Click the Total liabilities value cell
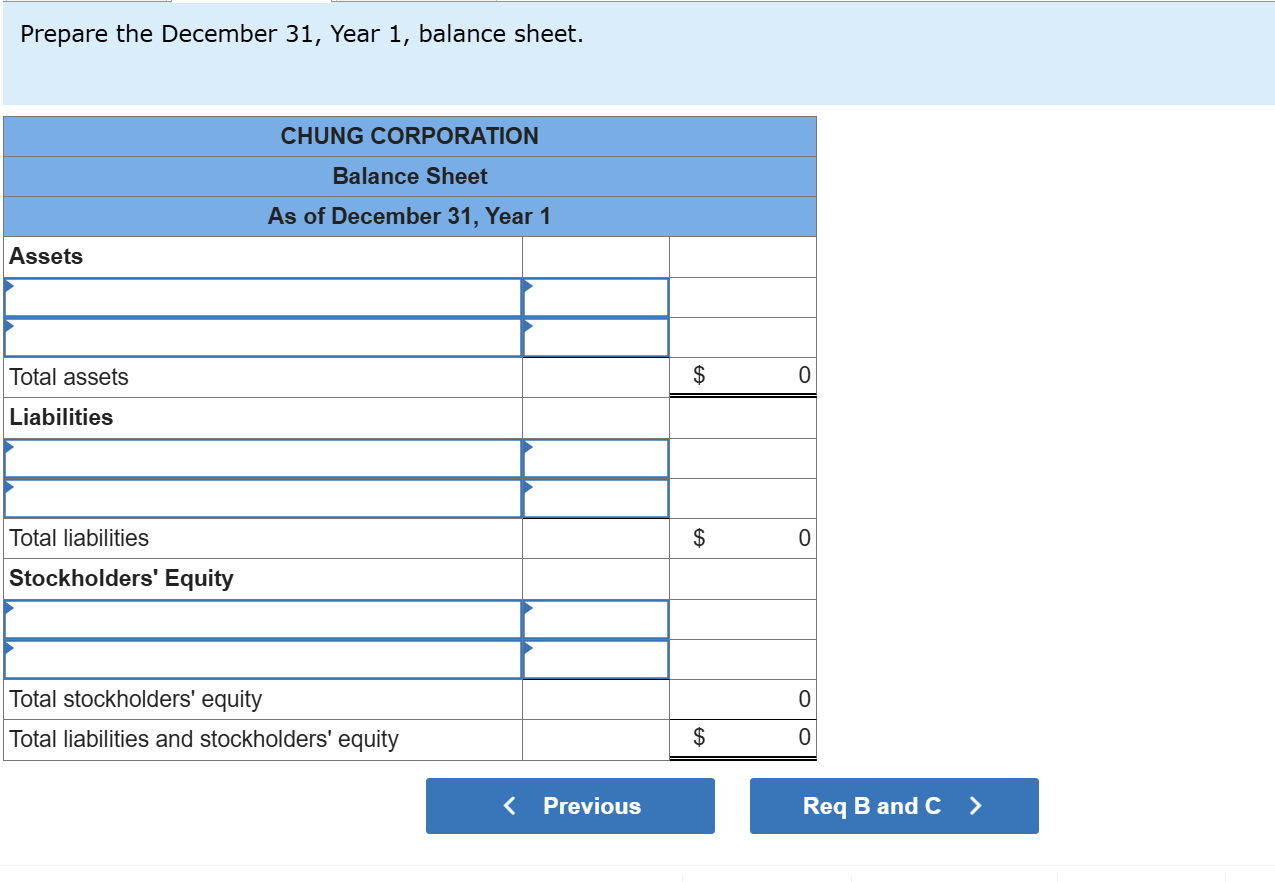 click(743, 538)
